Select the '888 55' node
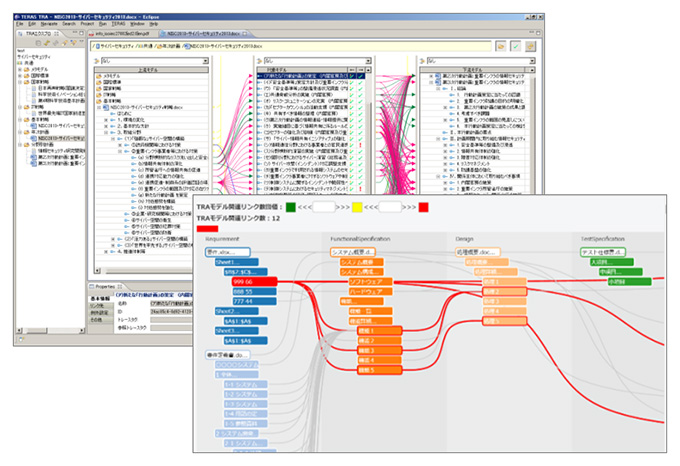The width and height of the screenshot is (680, 466). 255,292
